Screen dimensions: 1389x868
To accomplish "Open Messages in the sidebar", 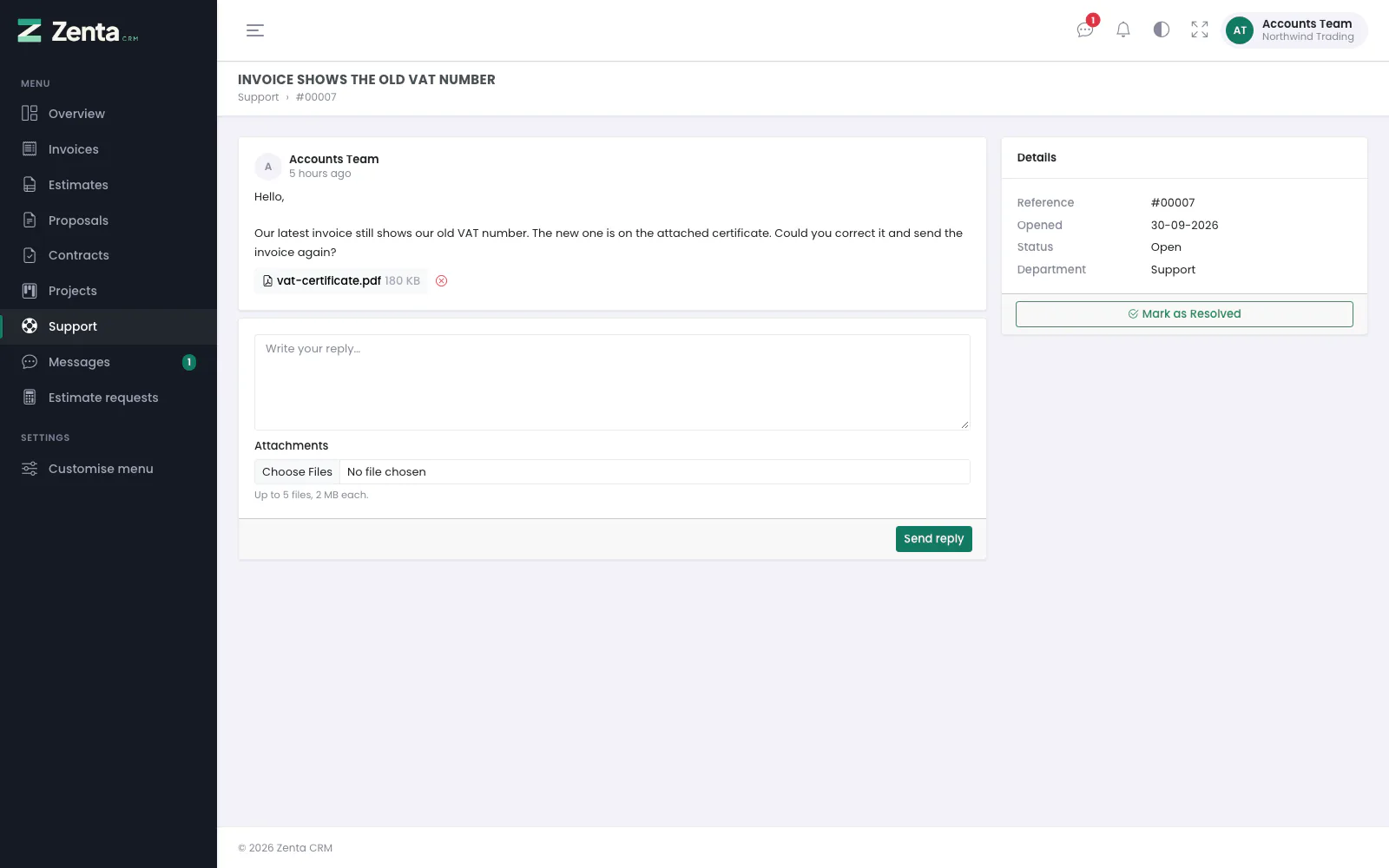I will pyautogui.click(x=109, y=362).
